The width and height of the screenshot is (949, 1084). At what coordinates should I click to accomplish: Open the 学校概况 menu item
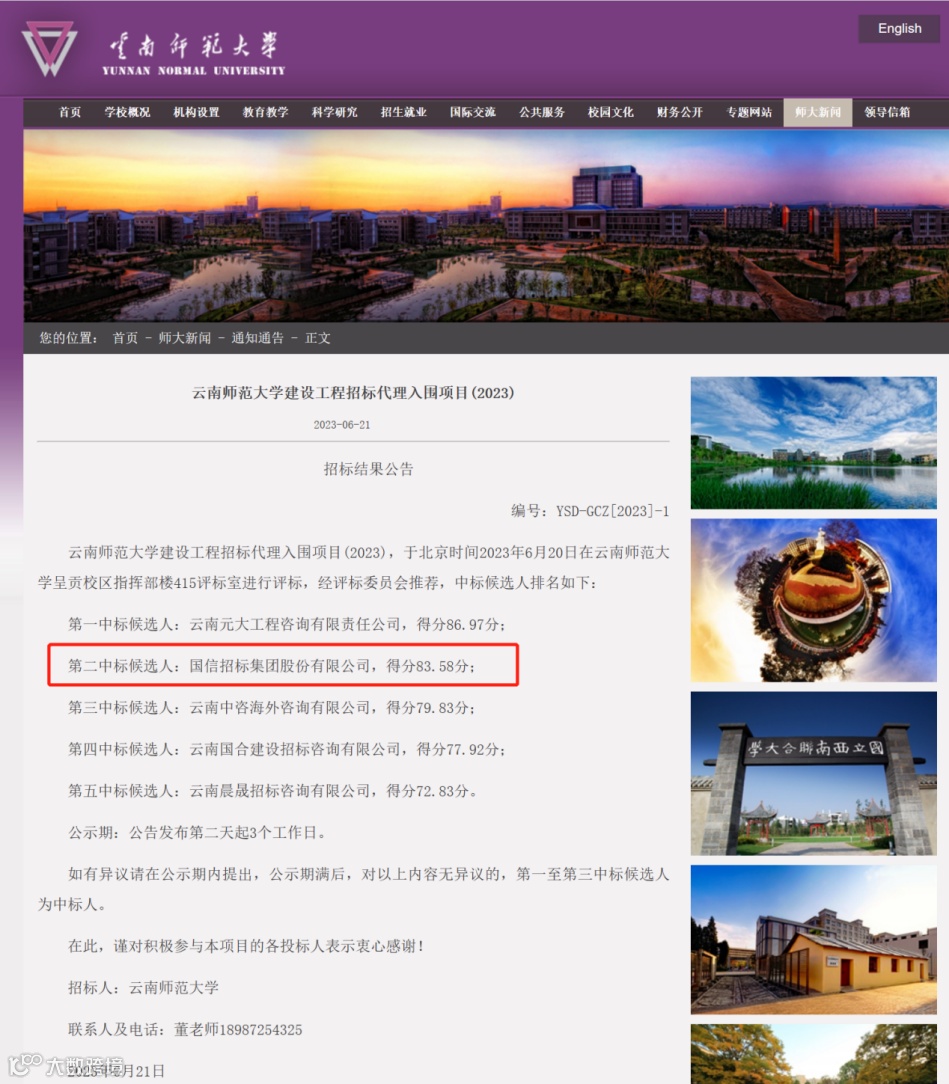[127, 112]
